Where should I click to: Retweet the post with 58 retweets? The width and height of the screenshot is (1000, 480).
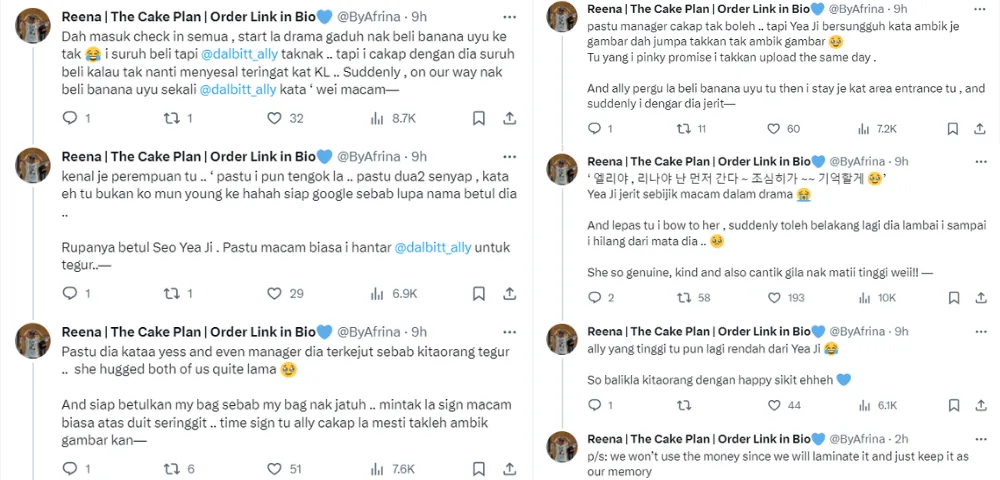pos(684,298)
